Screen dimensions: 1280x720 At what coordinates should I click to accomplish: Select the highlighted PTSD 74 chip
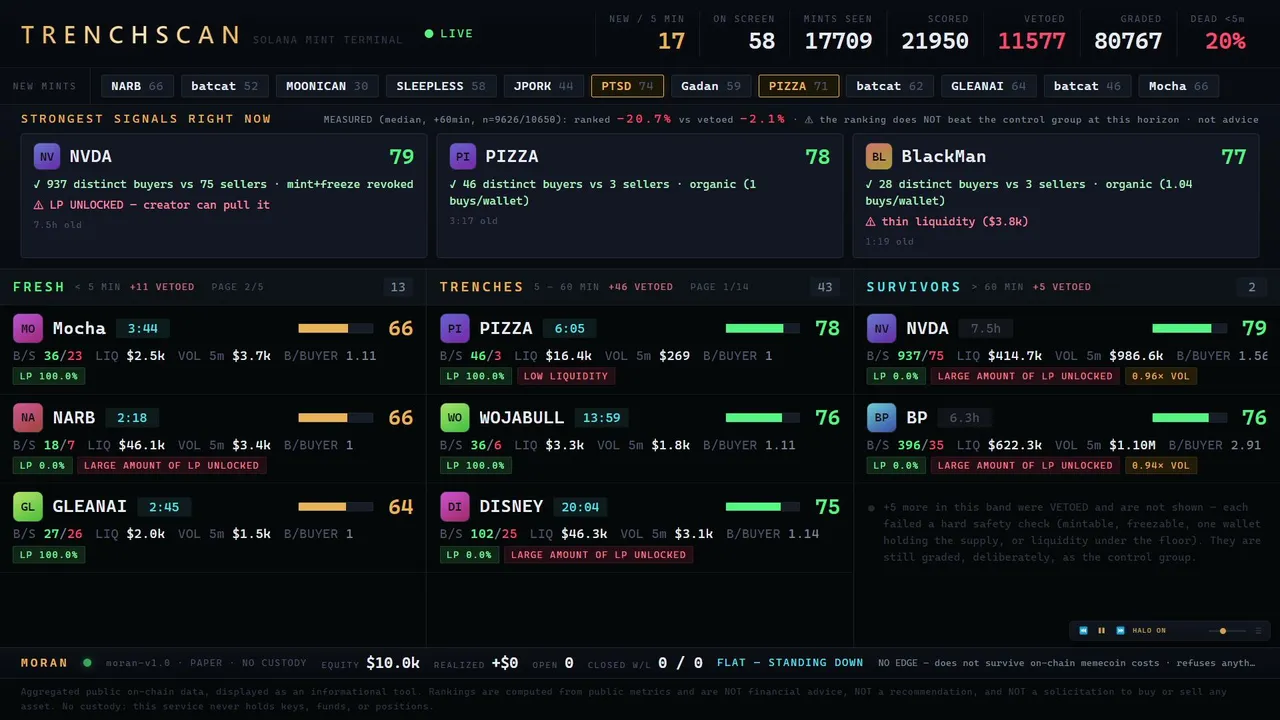[x=628, y=86]
